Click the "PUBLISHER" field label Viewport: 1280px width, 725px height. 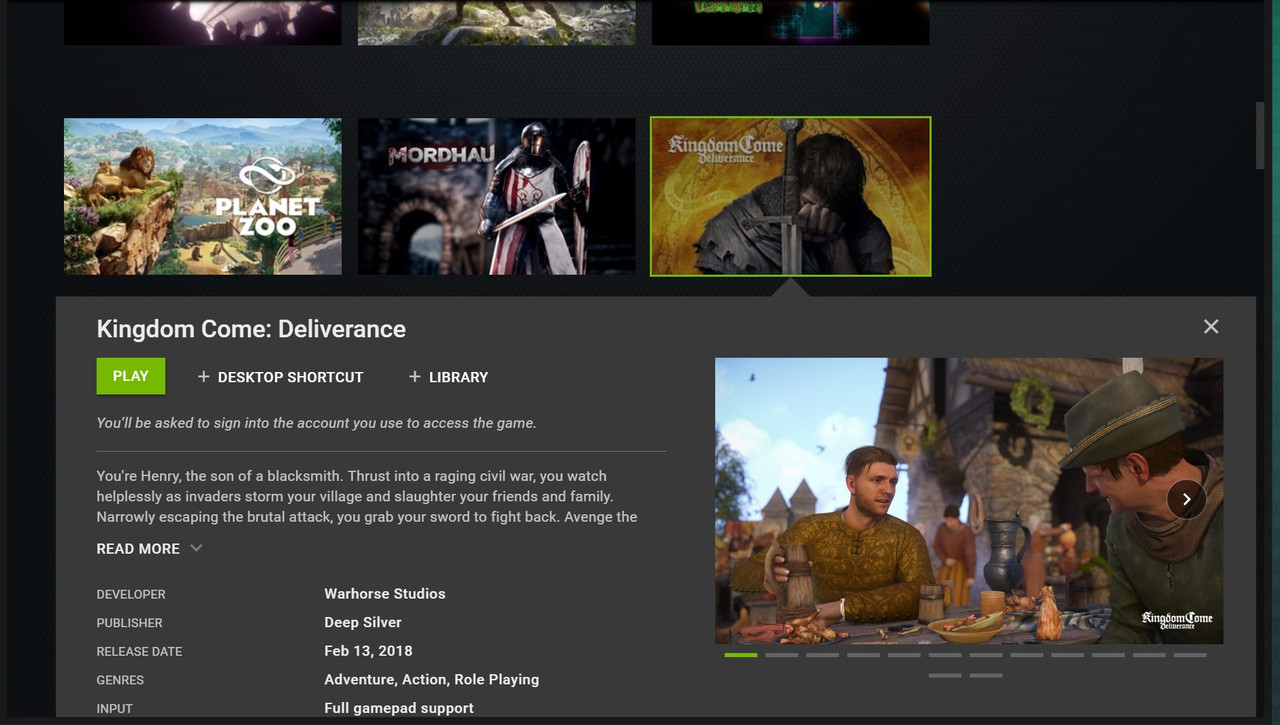pos(129,623)
